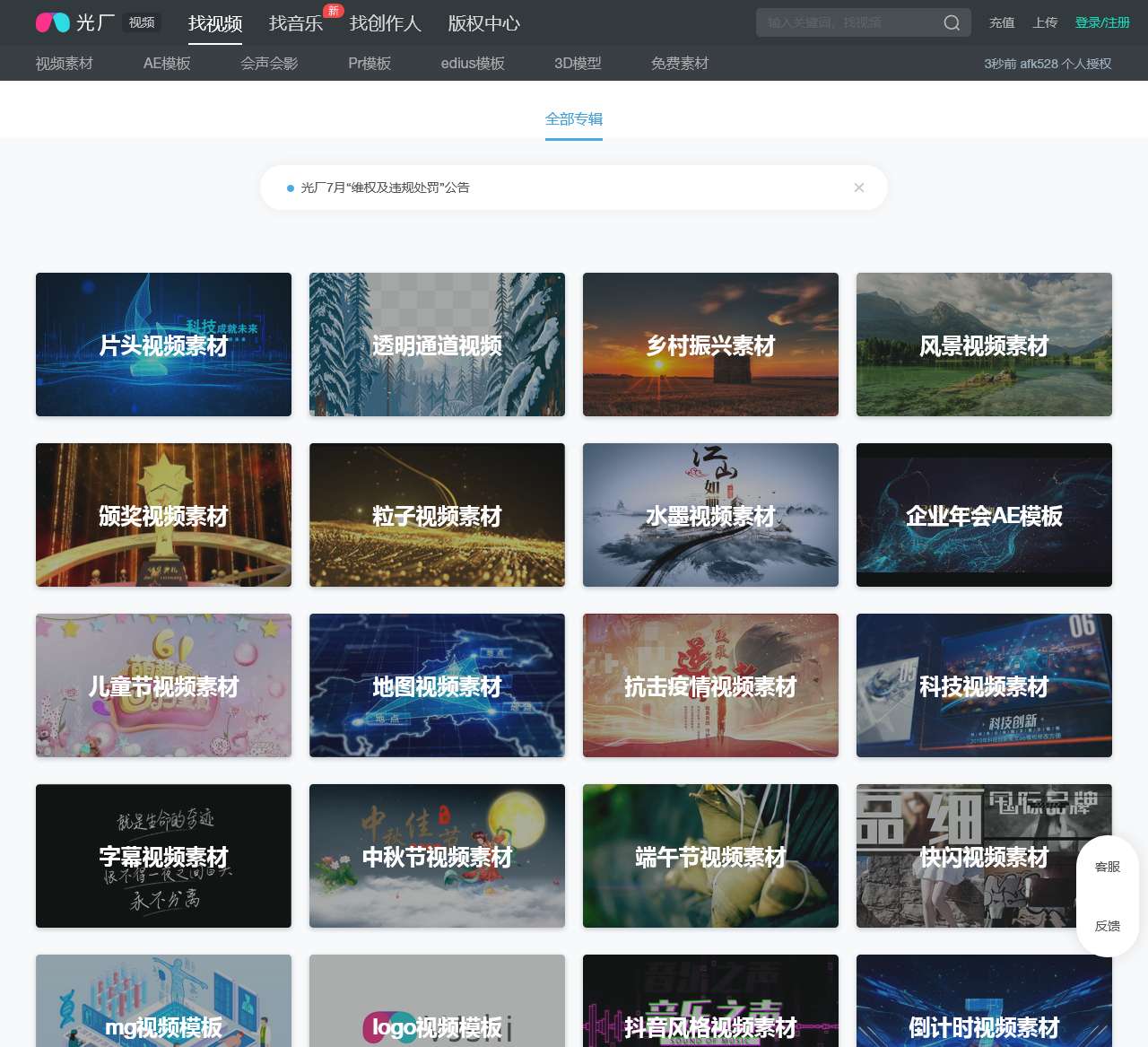Image resolution: width=1148 pixels, height=1047 pixels.
Task: Click the 充值 link
Action: (1002, 22)
